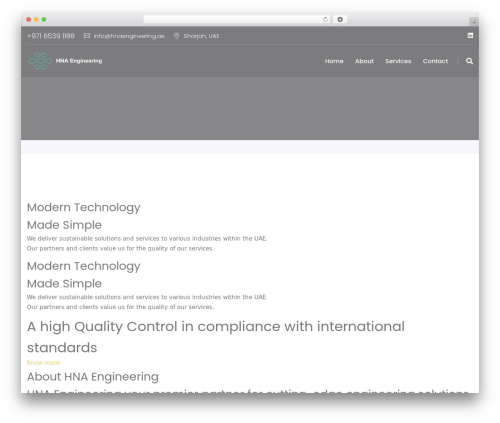Open a new browser tab with plus
Viewport: 500px width, 423px height.
pos(474,22)
